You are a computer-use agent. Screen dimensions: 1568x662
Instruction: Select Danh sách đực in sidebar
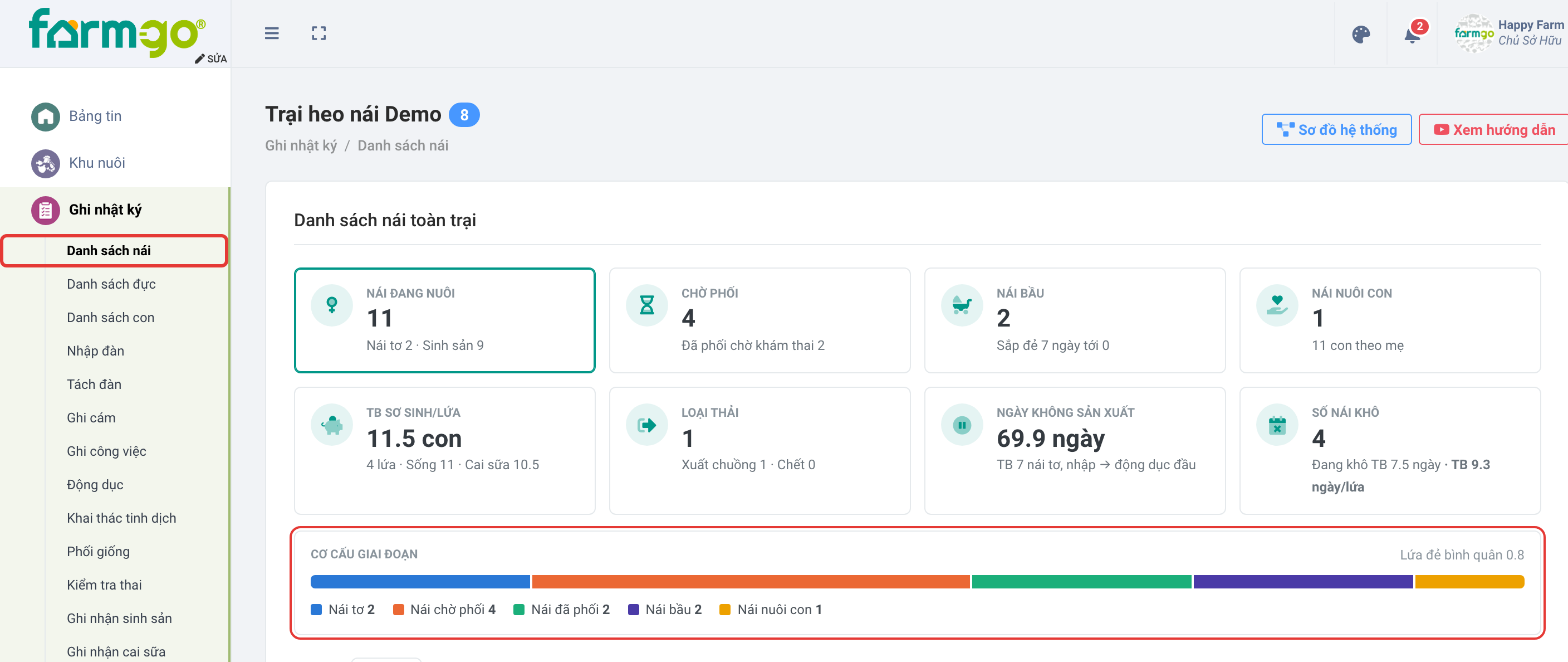coord(111,284)
